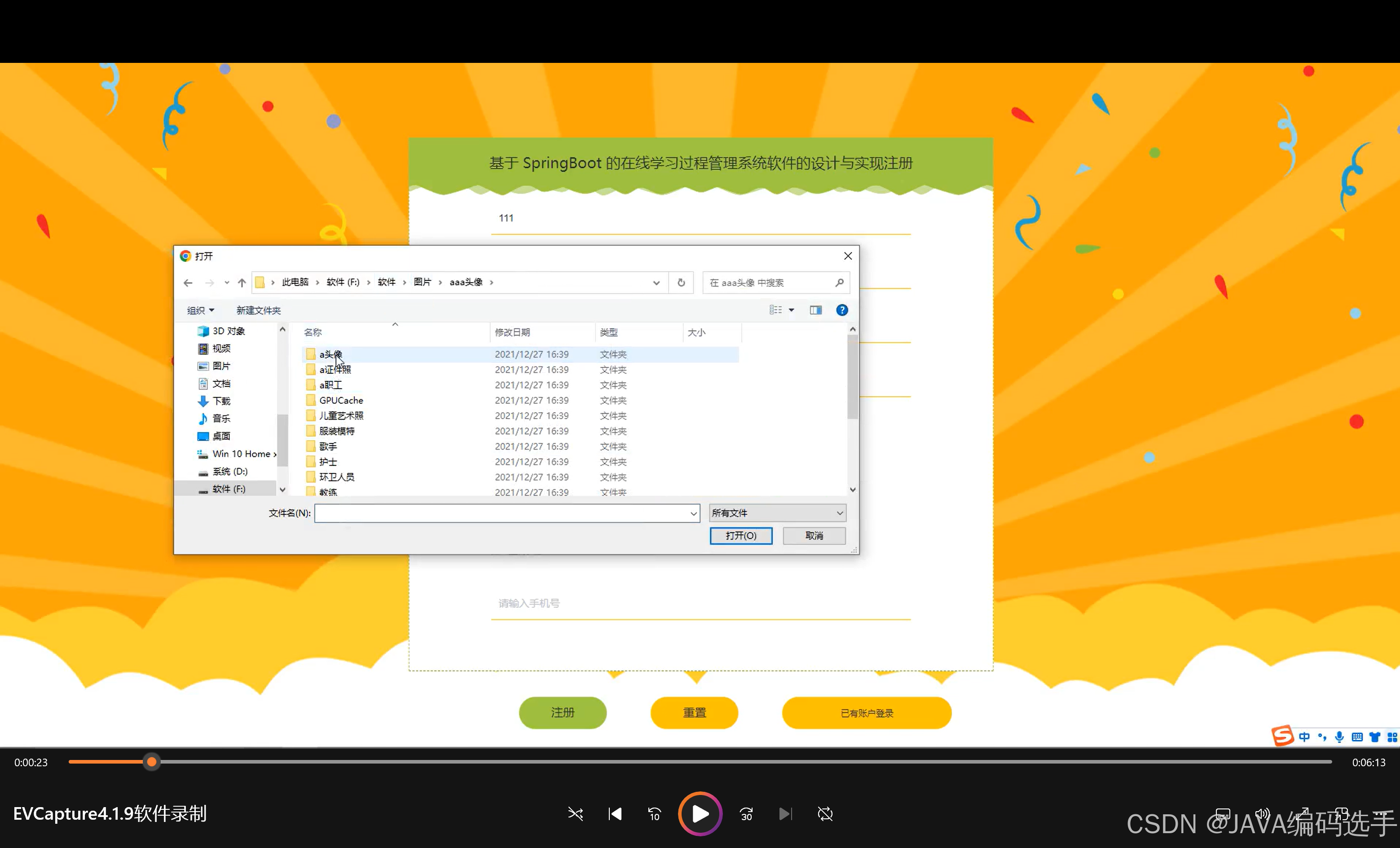Go up one folder level with the Up arrow
Image resolution: width=1400 pixels, height=848 pixels.
242,283
